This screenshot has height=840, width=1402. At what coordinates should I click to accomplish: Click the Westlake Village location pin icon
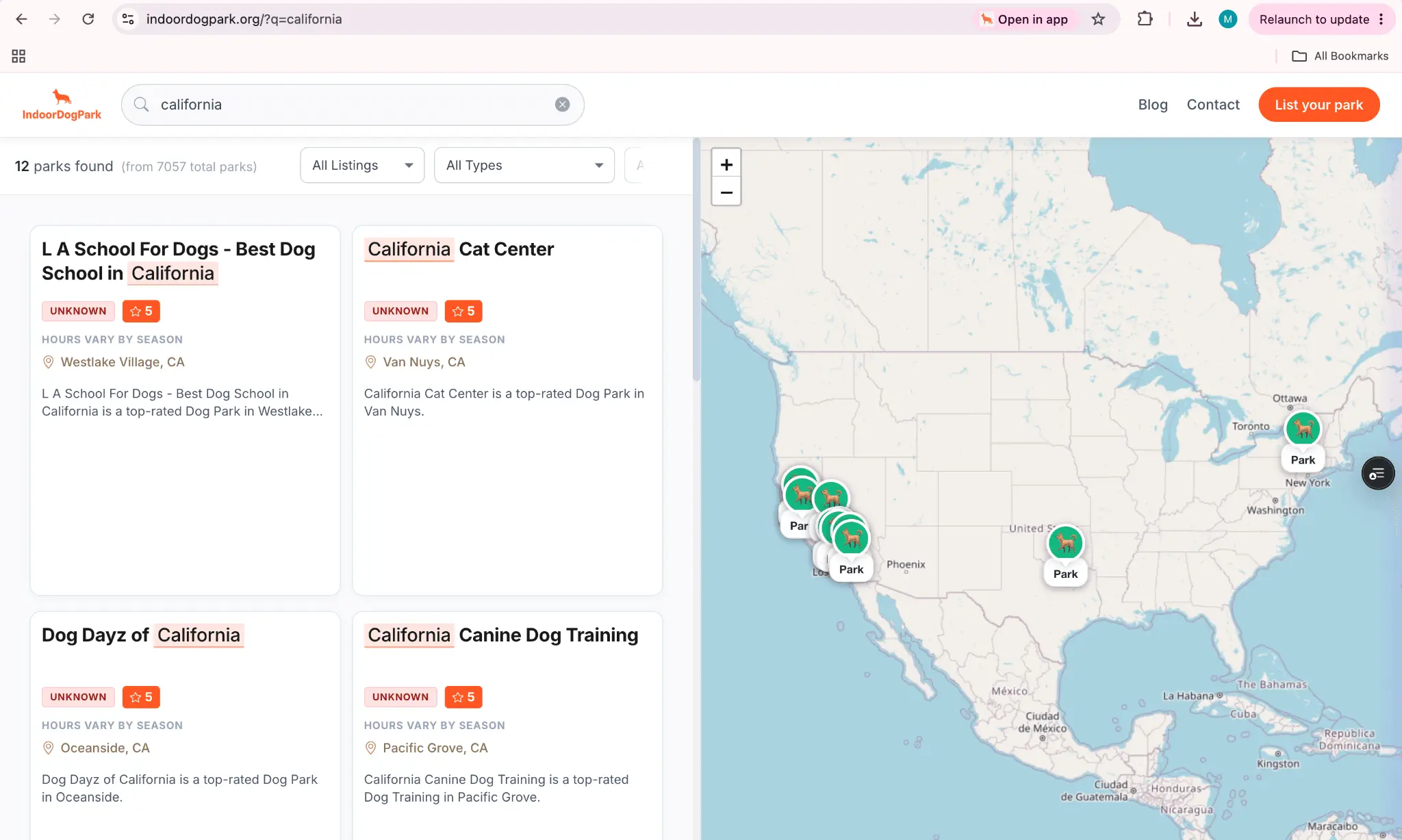(x=48, y=362)
